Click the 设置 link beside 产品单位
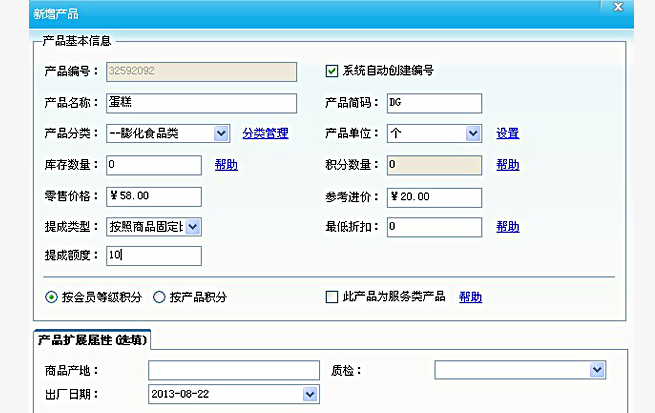The height and width of the screenshot is (413, 655). click(x=508, y=133)
